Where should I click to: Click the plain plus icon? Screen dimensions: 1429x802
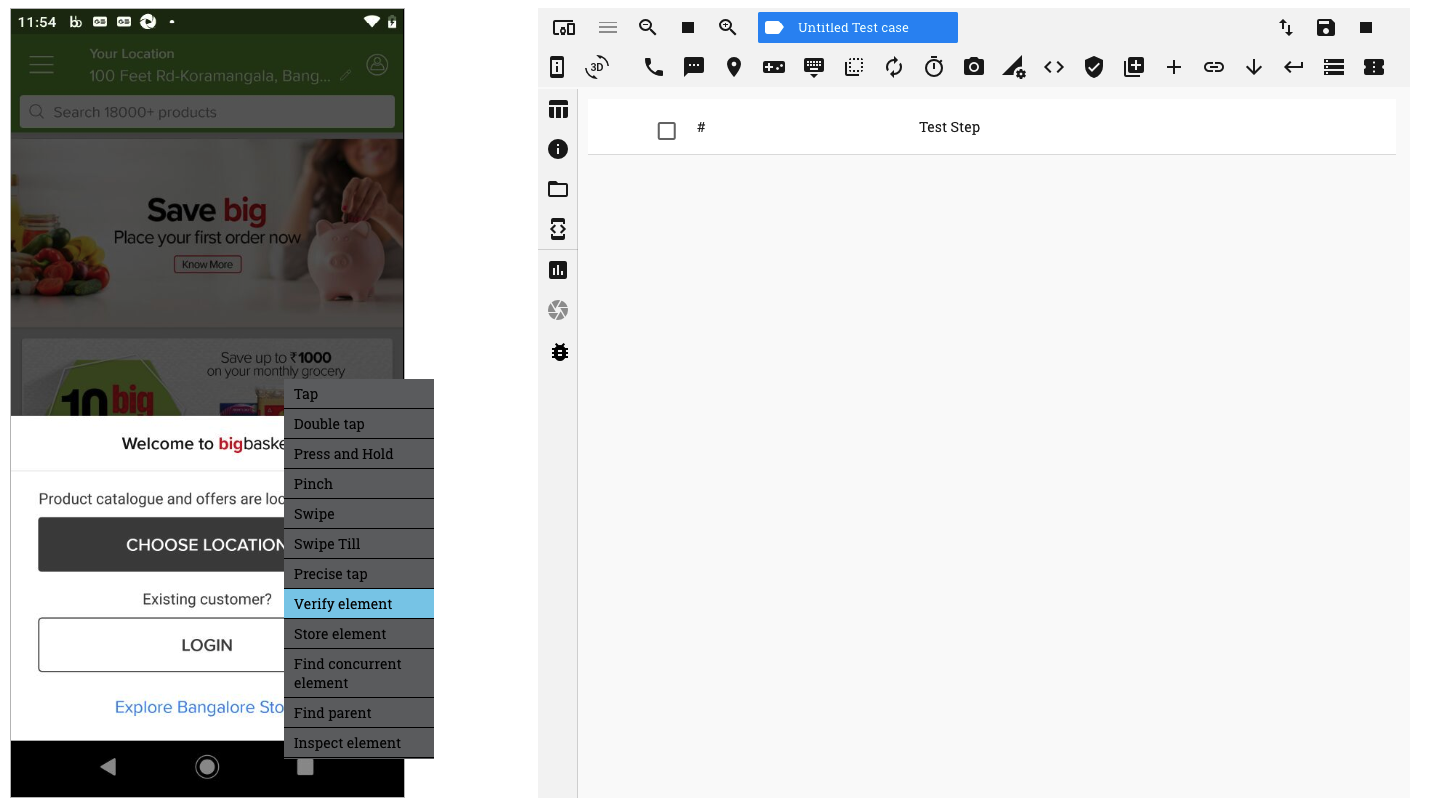point(1174,67)
